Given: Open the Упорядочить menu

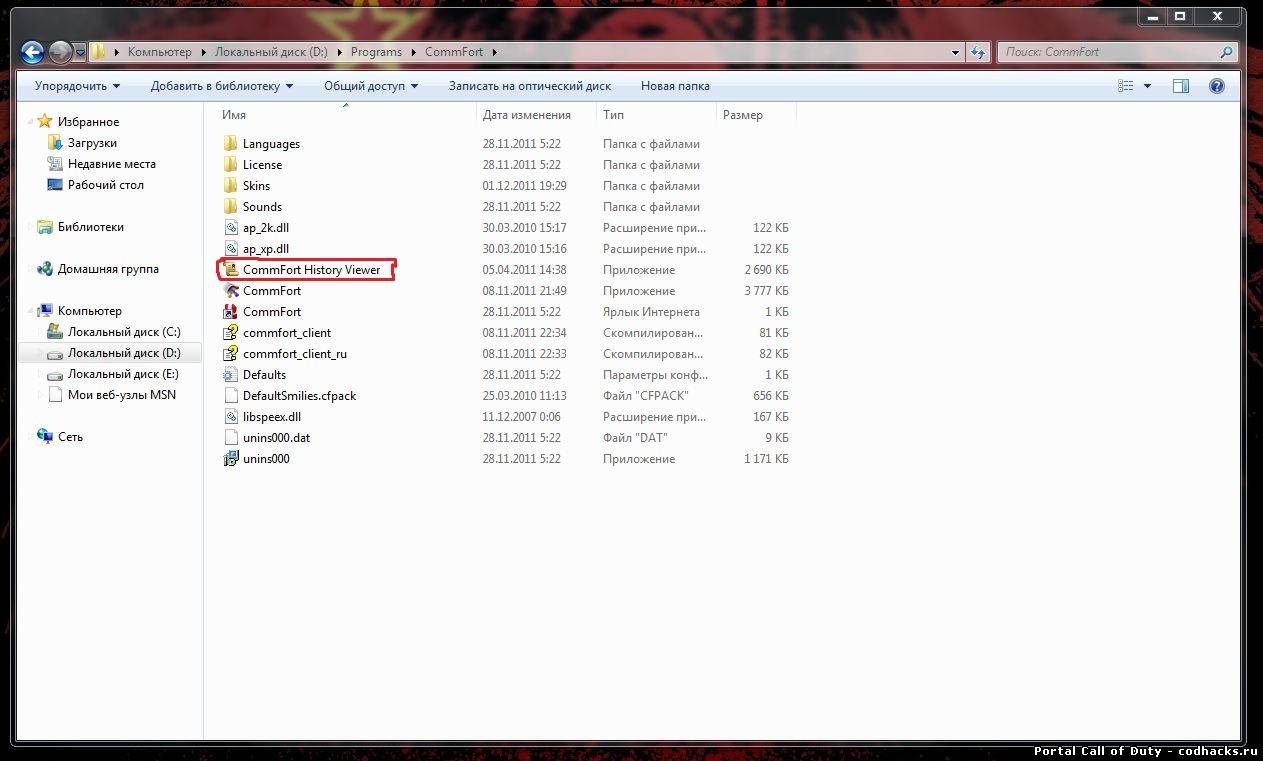Looking at the screenshot, I should tap(77, 86).
